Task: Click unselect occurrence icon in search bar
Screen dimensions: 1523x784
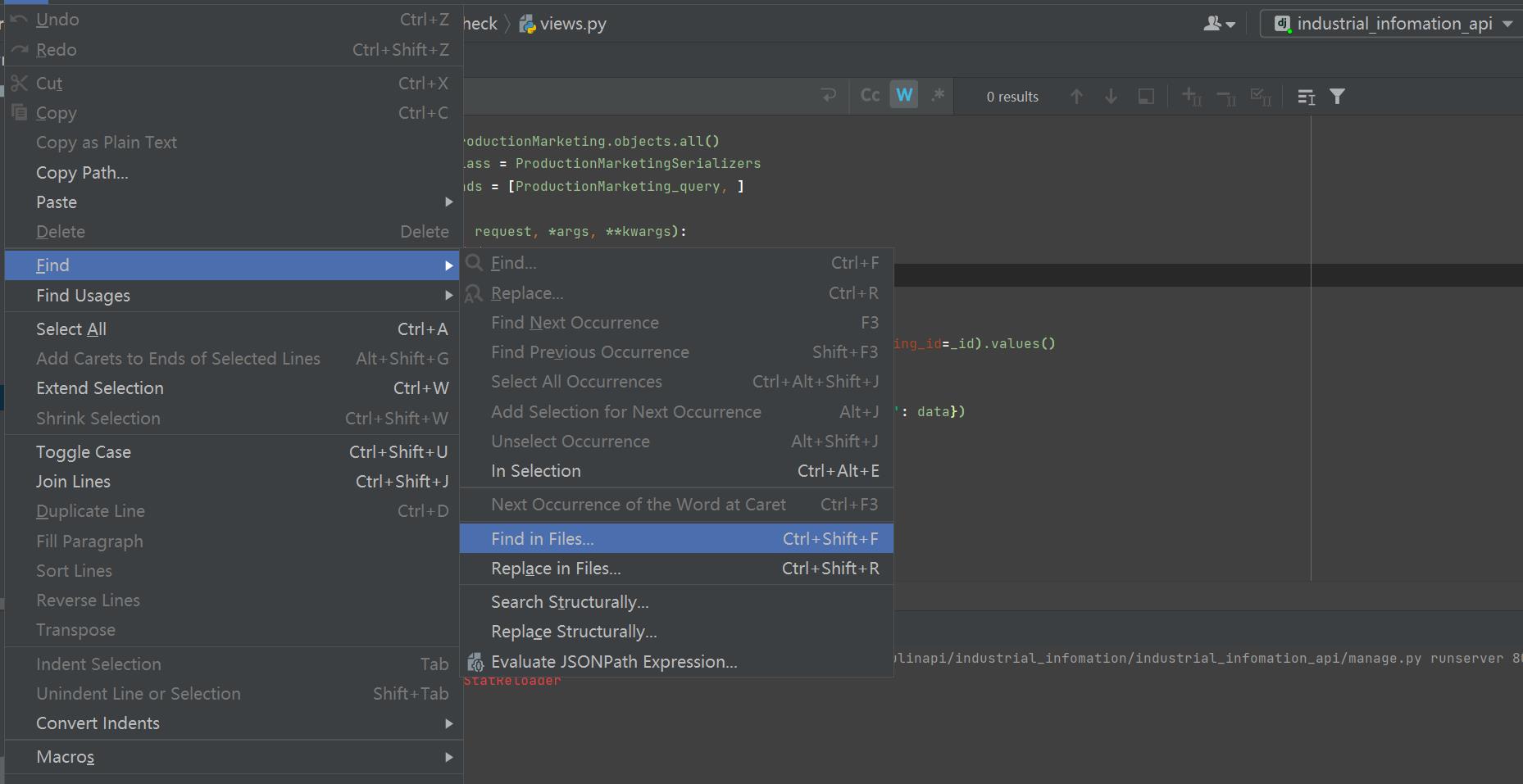Action: [1225, 97]
